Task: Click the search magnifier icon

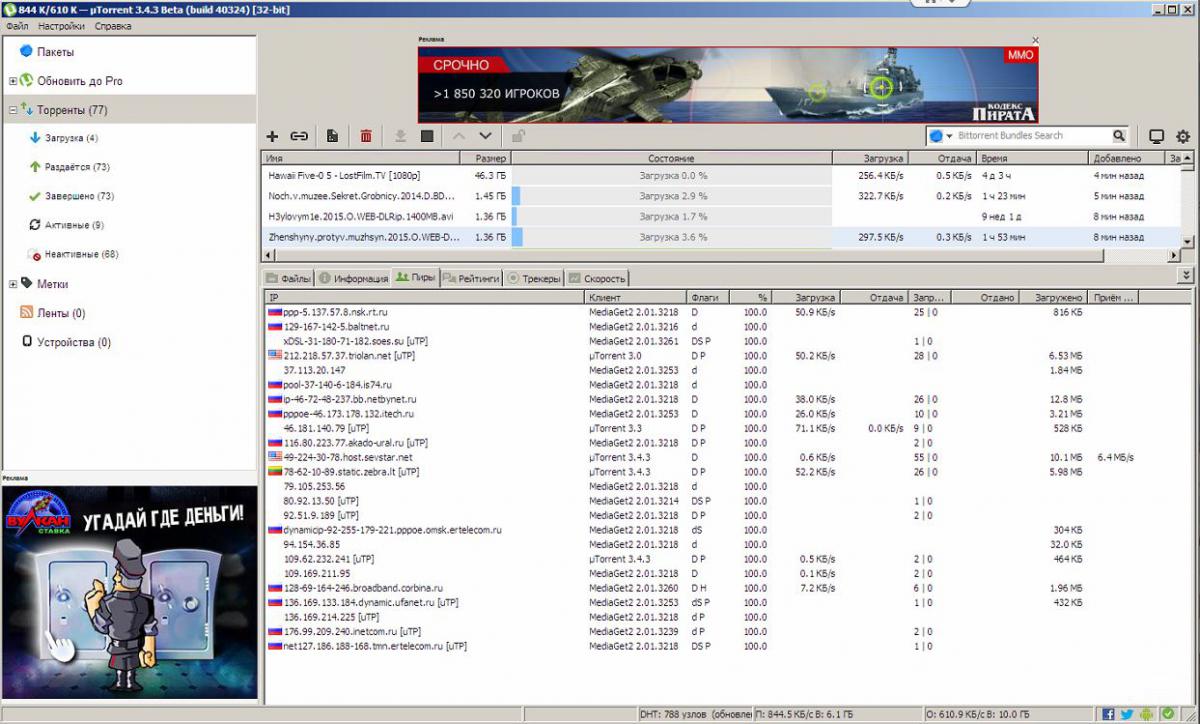Action: (1119, 136)
